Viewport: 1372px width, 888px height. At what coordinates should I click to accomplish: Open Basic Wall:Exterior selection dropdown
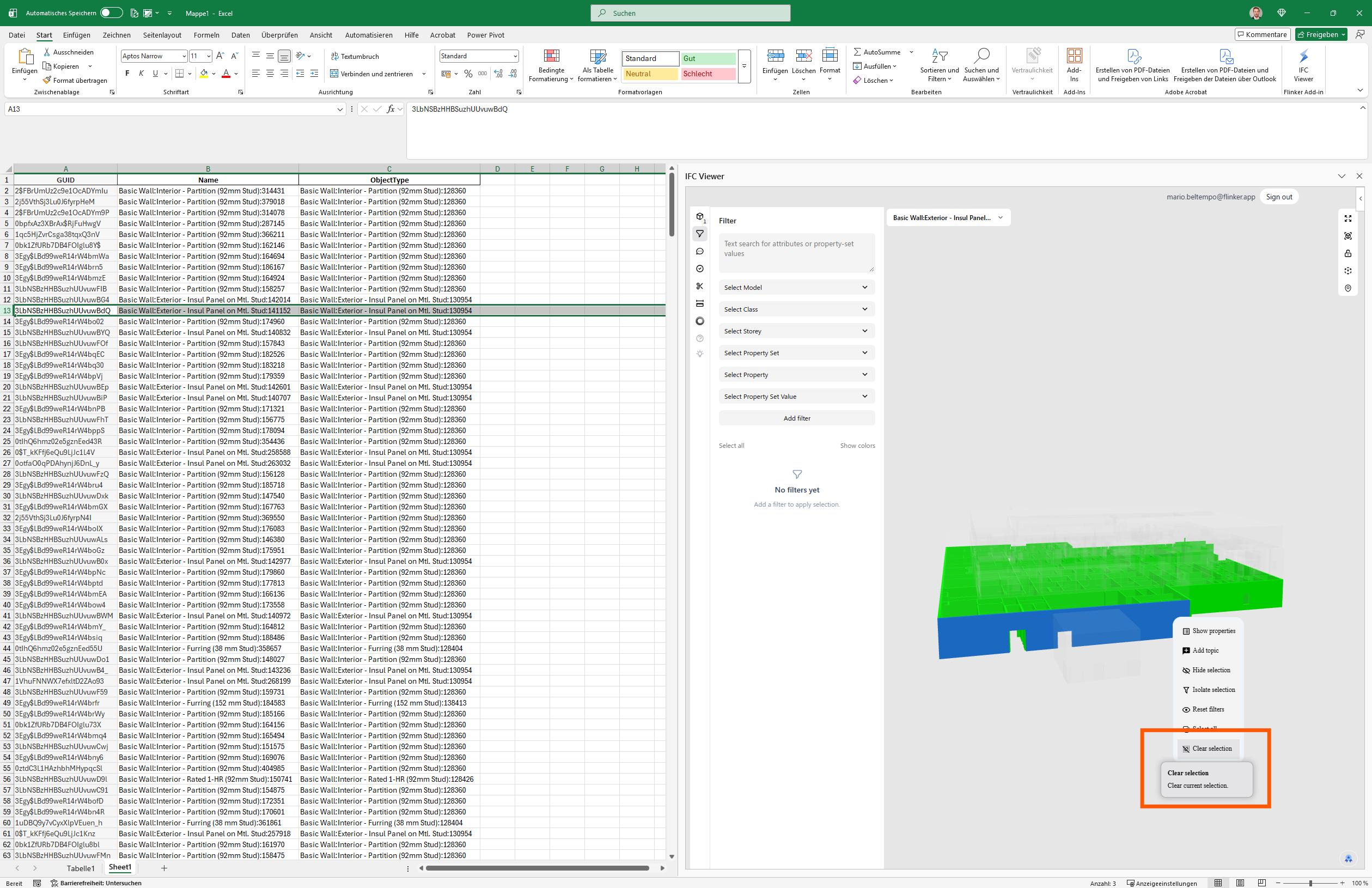pos(948,217)
